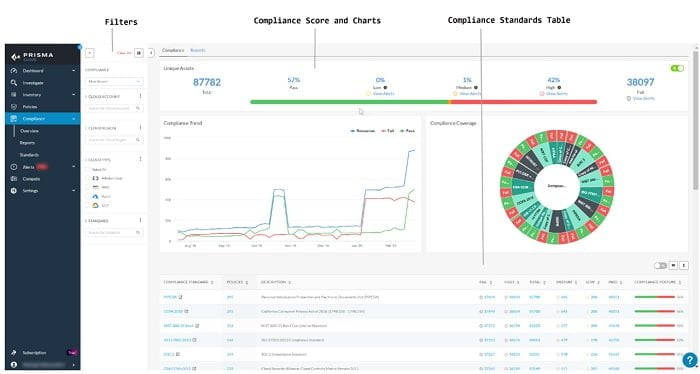Check the AWS cloud type checkbox
The height and width of the screenshot is (374, 700).
[88, 187]
